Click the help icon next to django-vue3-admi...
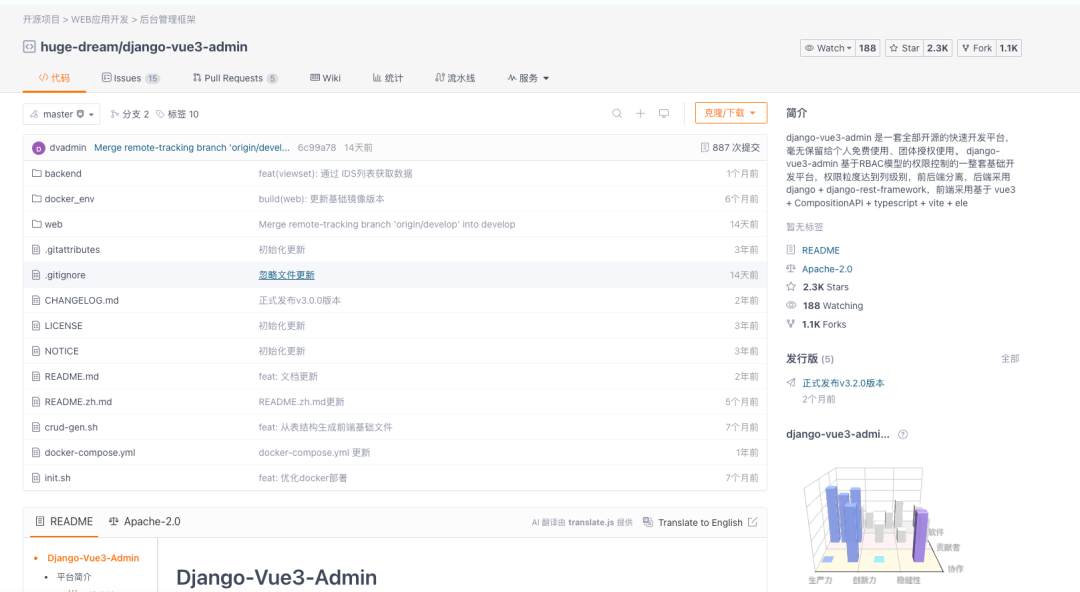Viewport: 1080px width, 592px height. click(903, 434)
